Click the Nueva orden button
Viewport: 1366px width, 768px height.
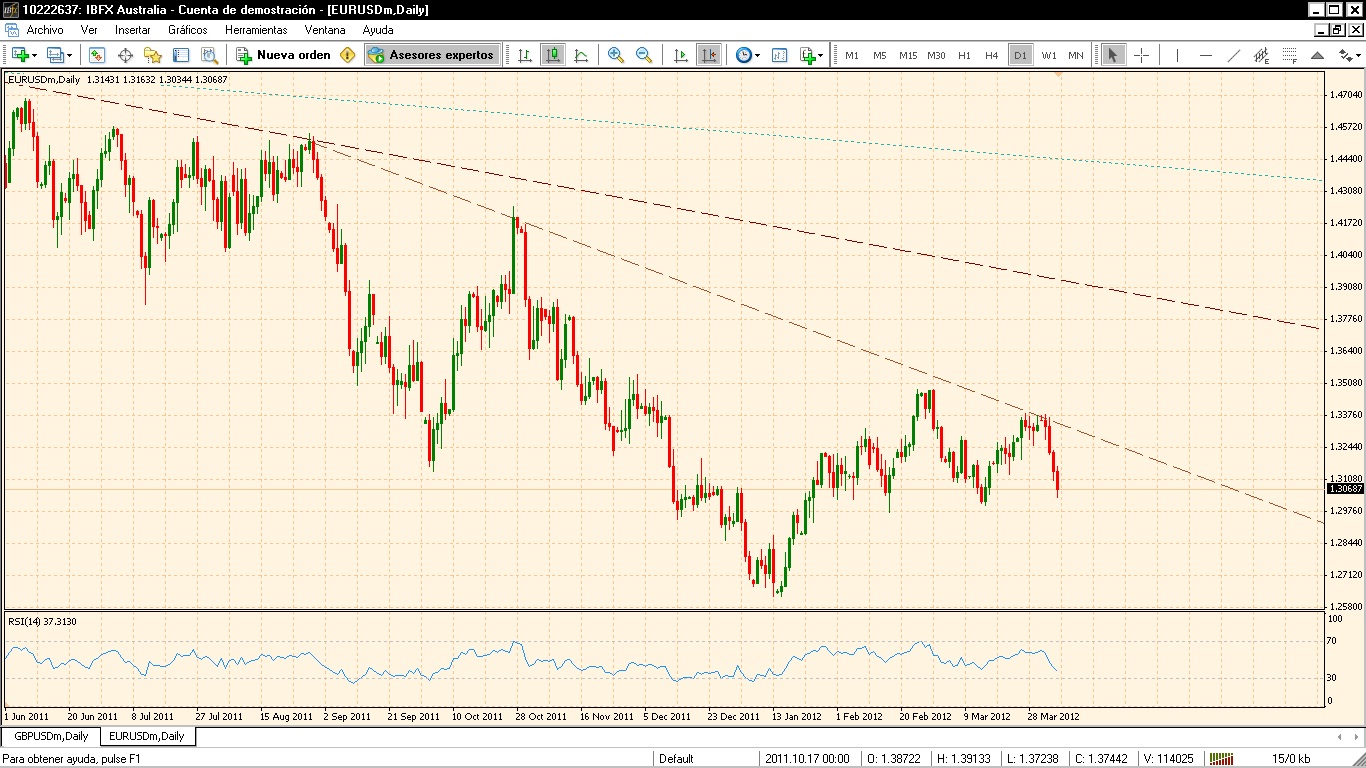(x=283, y=55)
